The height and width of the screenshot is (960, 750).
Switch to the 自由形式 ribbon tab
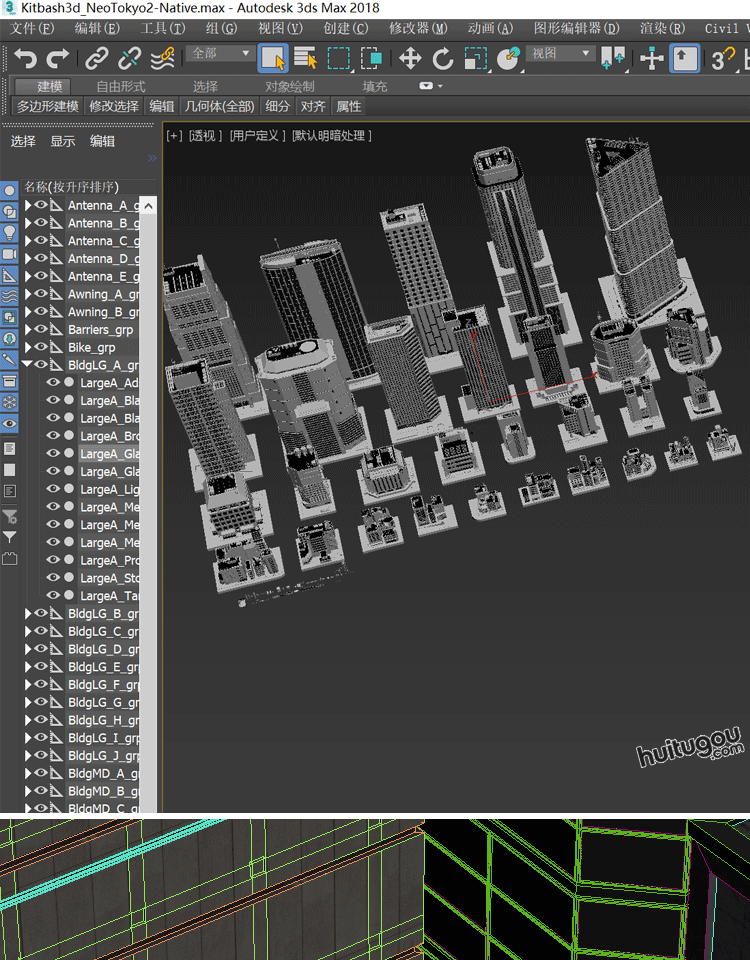pos(120,87)
